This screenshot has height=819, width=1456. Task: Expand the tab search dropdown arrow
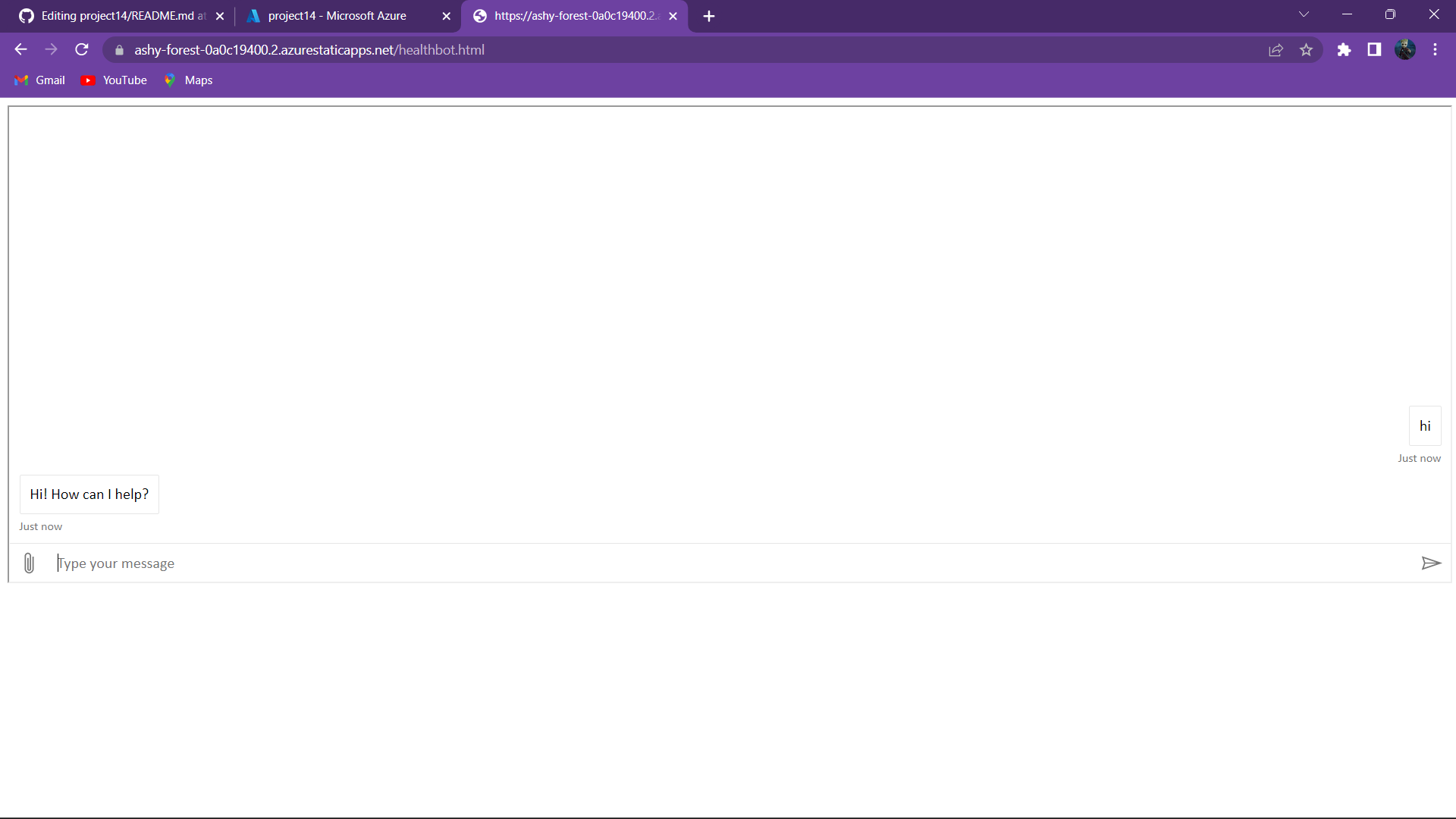(1304, 14)
